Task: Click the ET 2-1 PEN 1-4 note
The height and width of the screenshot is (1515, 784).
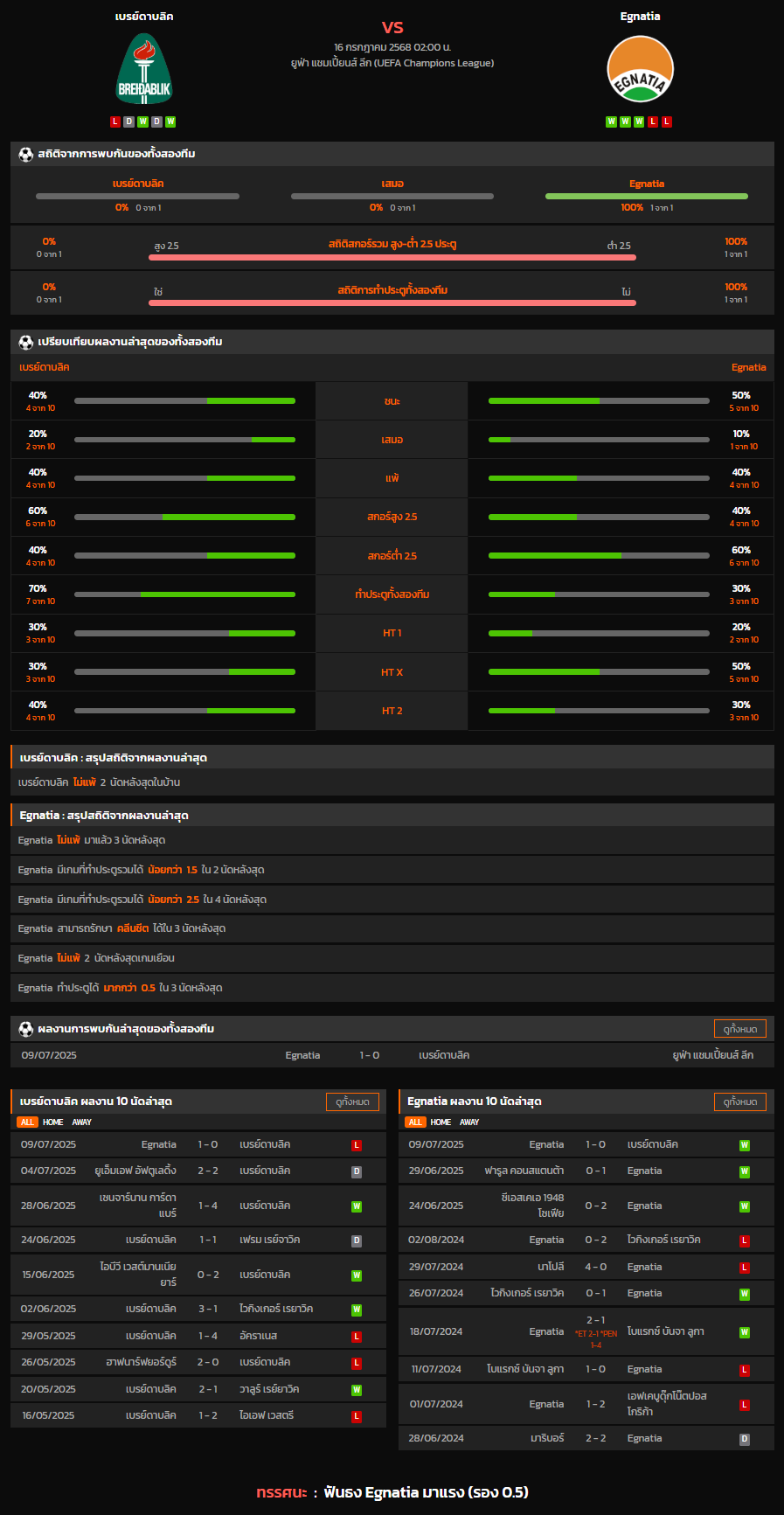Action: [x=596, y=1339]
